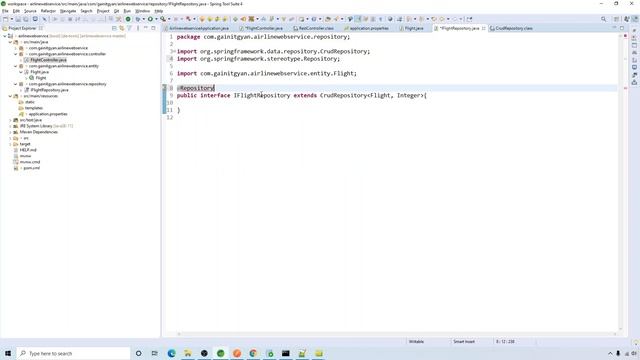Open Task View on the taskbar
This screenshot has width=640, height=360.
click(155, 353)
